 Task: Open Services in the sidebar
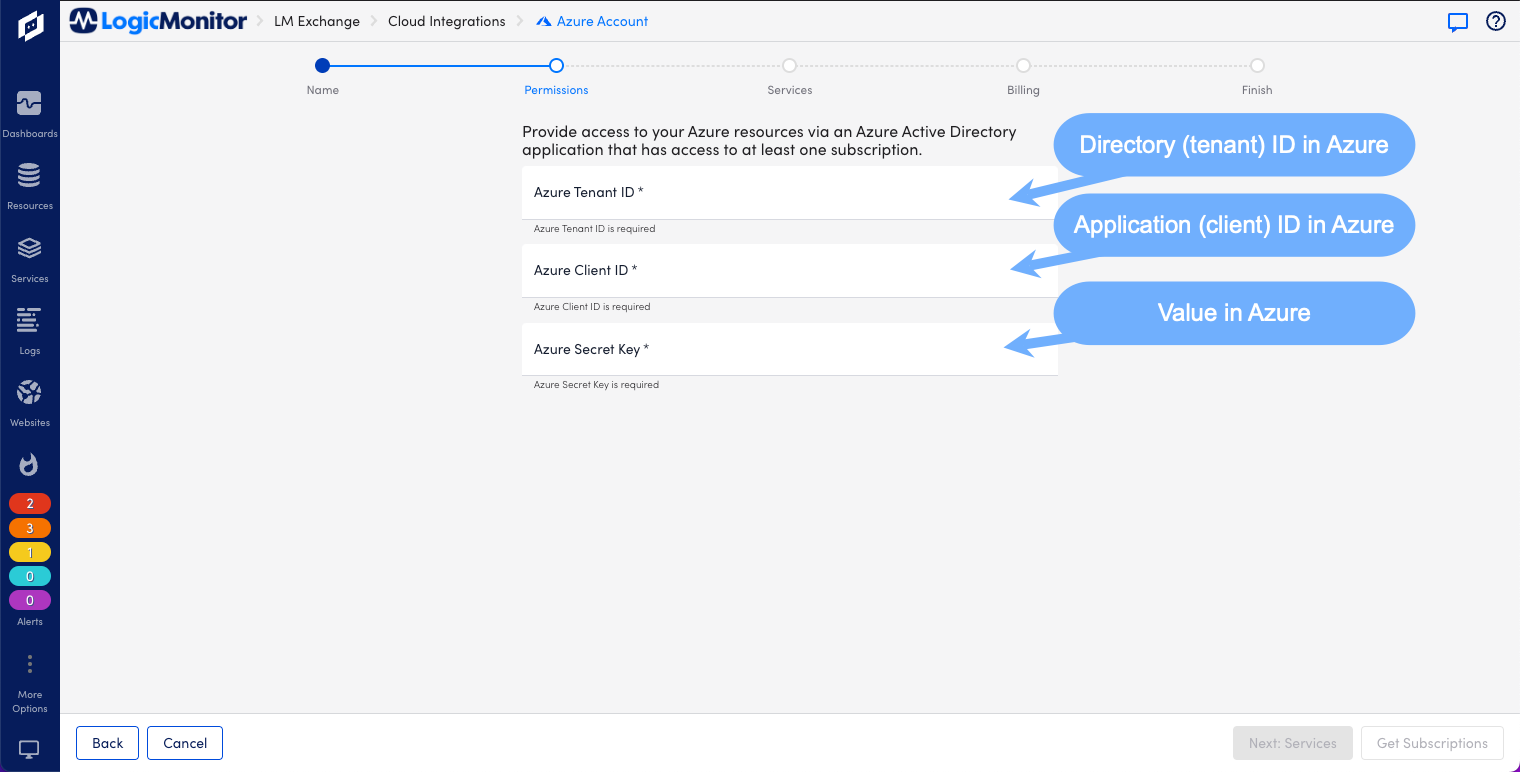(x=30, y=260)
